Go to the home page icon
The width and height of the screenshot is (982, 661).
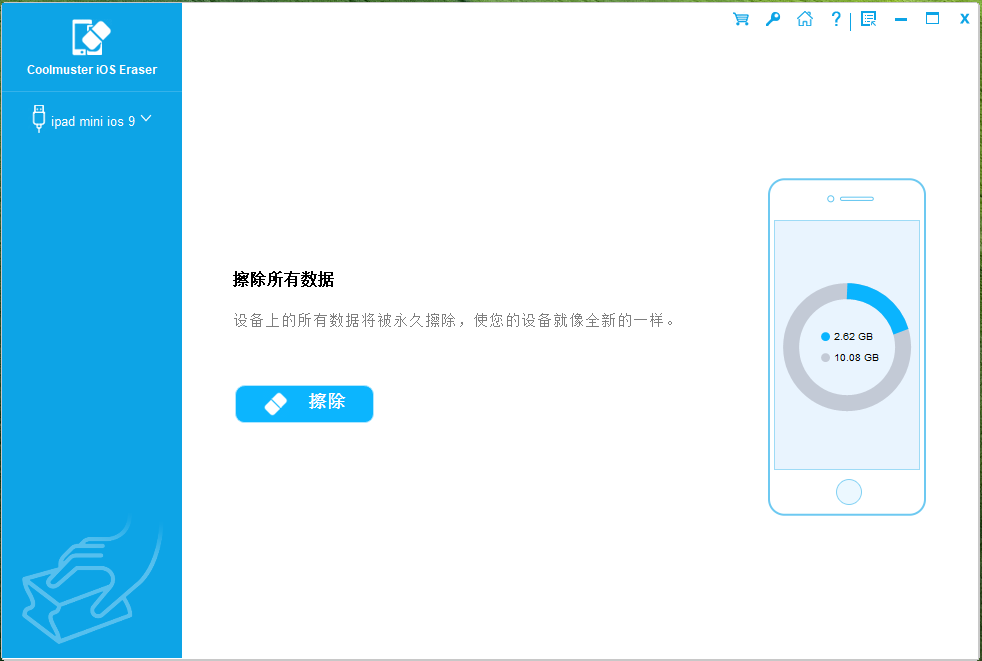[805, 19]
